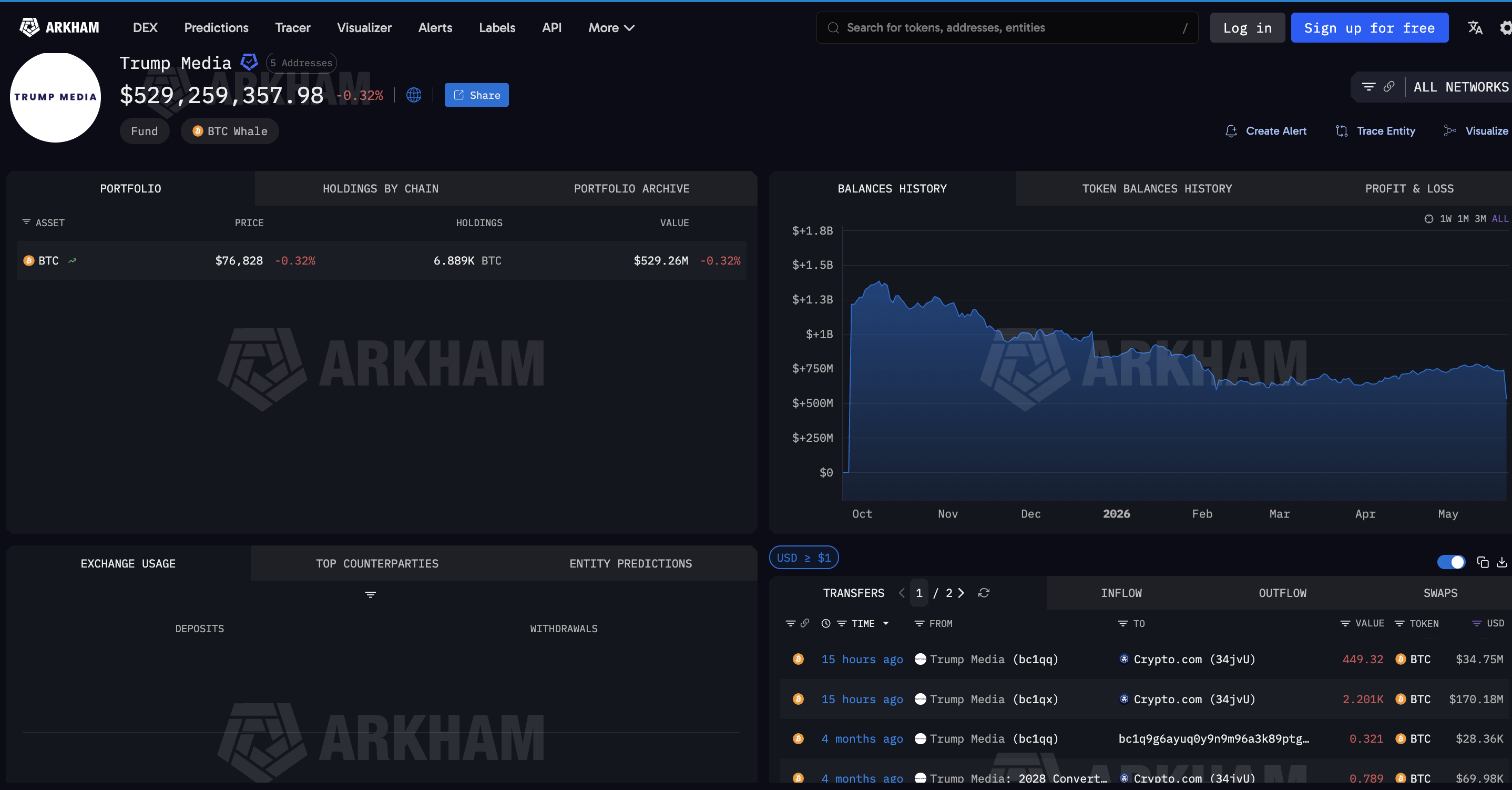Switch to the Entity Predictions tab
This screenshot has width=1512, height=790.
point(630,563)
